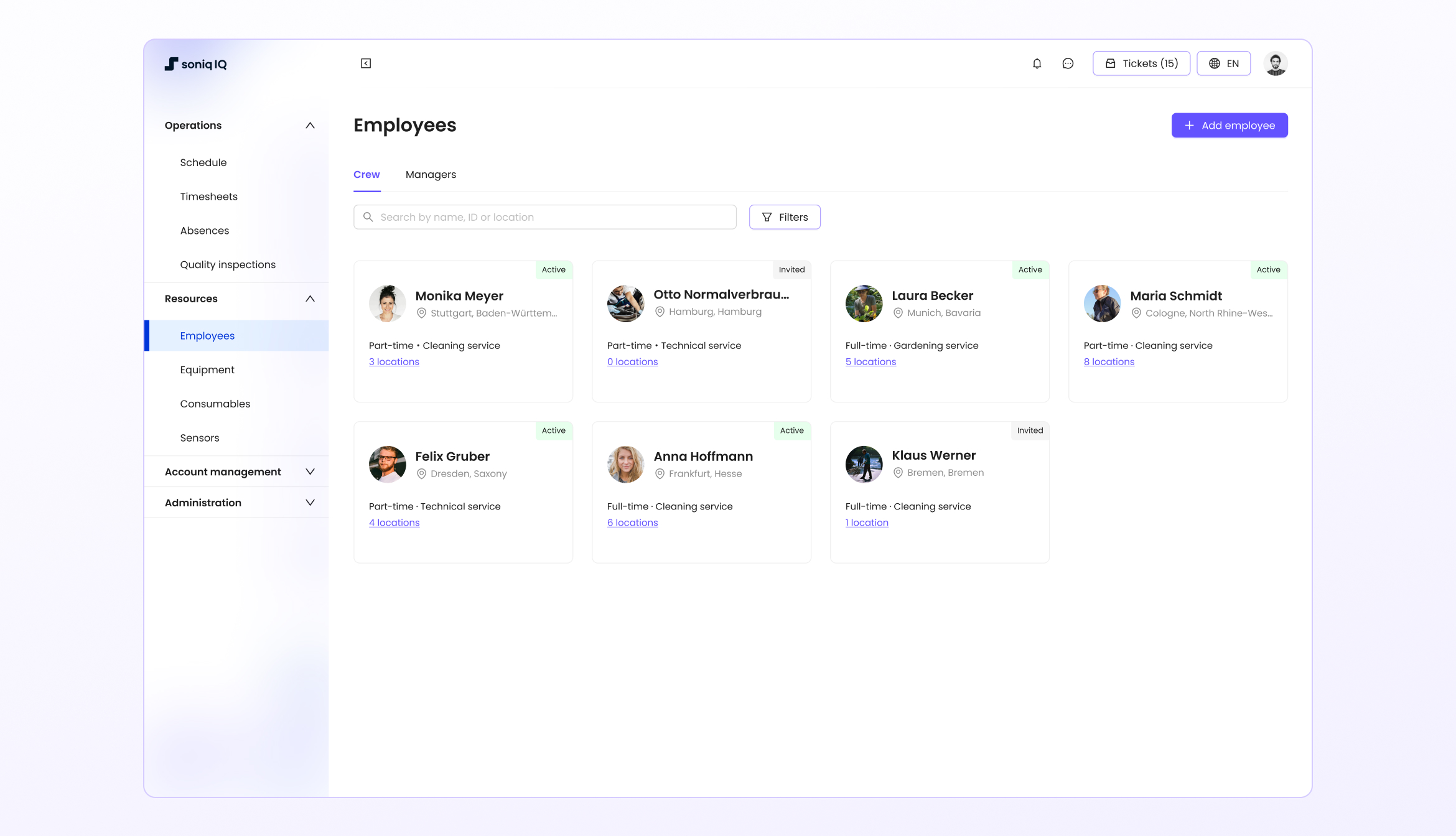Click the location pin icon on Laura Becker's card
This screenshot has height=836, width=1456.
897,313
